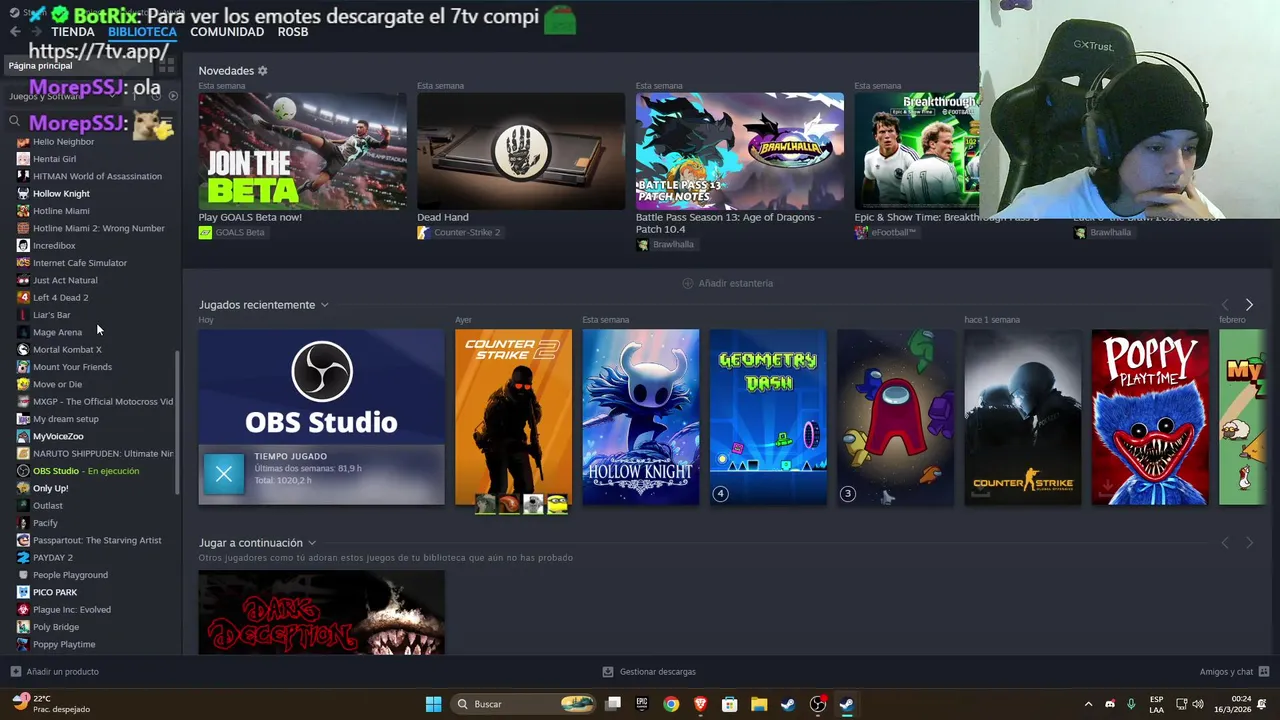
Task: Open the R0SB profile tab
Action: tap(293, 31)
